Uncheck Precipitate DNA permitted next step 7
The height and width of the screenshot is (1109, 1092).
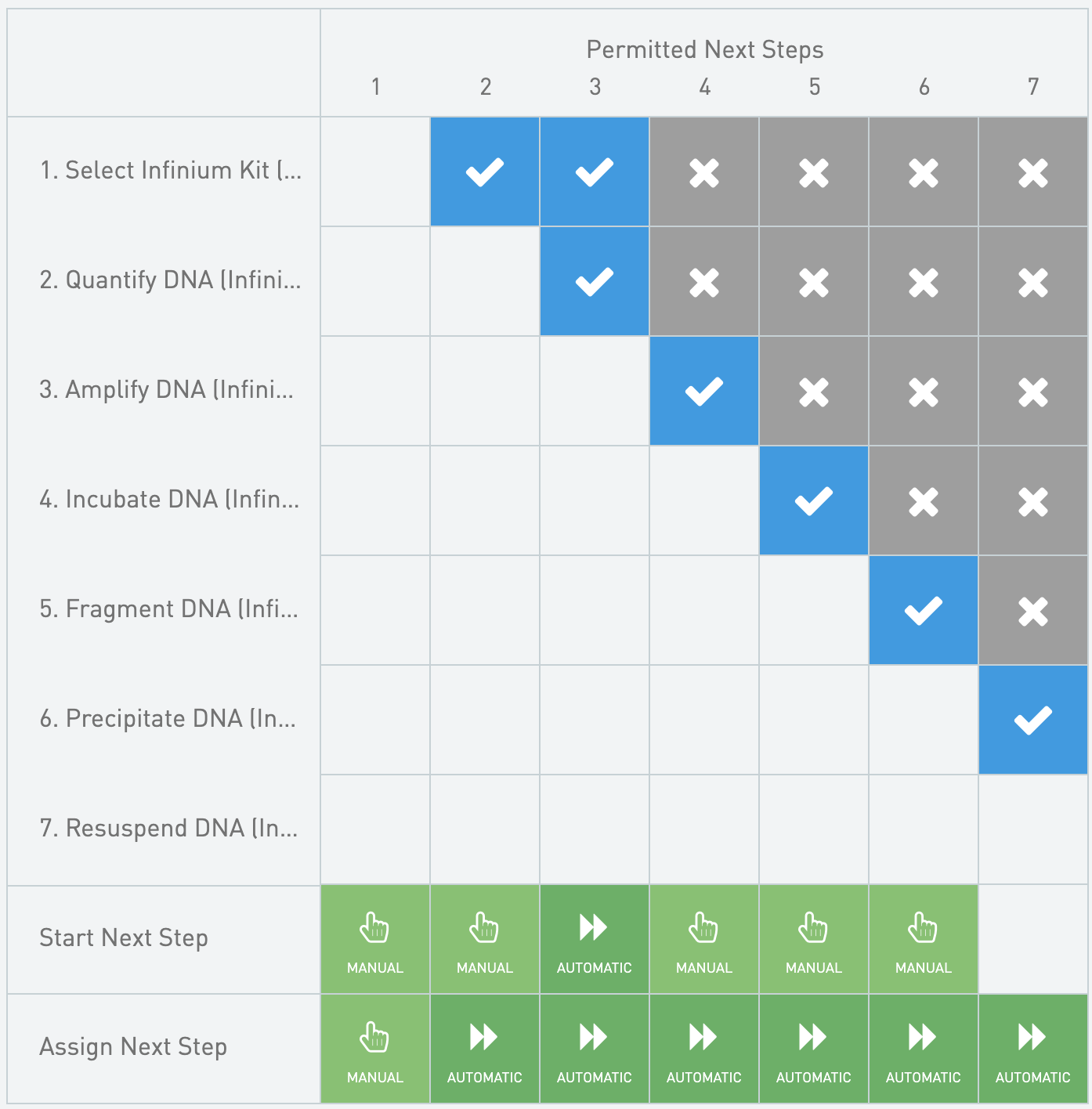click(1032, 720)
